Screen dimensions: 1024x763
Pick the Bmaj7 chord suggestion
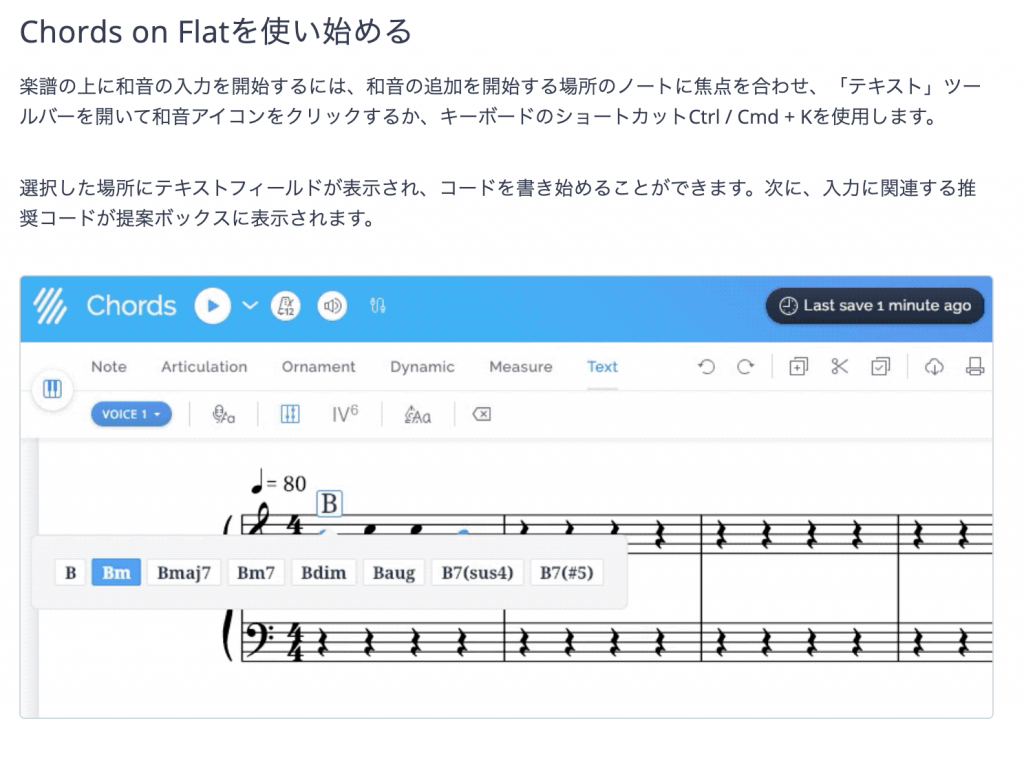coord(184,572)
